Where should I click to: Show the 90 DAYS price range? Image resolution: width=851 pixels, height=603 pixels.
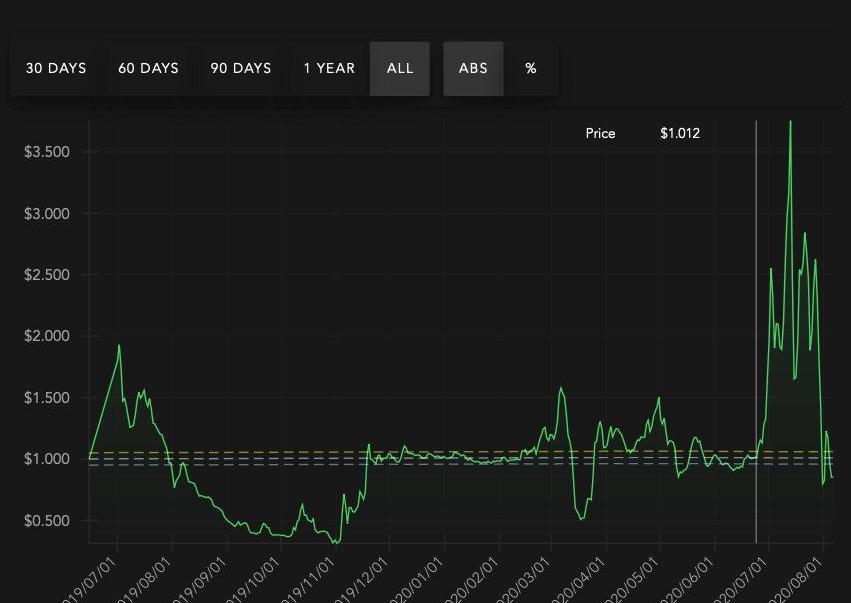pyautogui.click(x=241, y=69)
